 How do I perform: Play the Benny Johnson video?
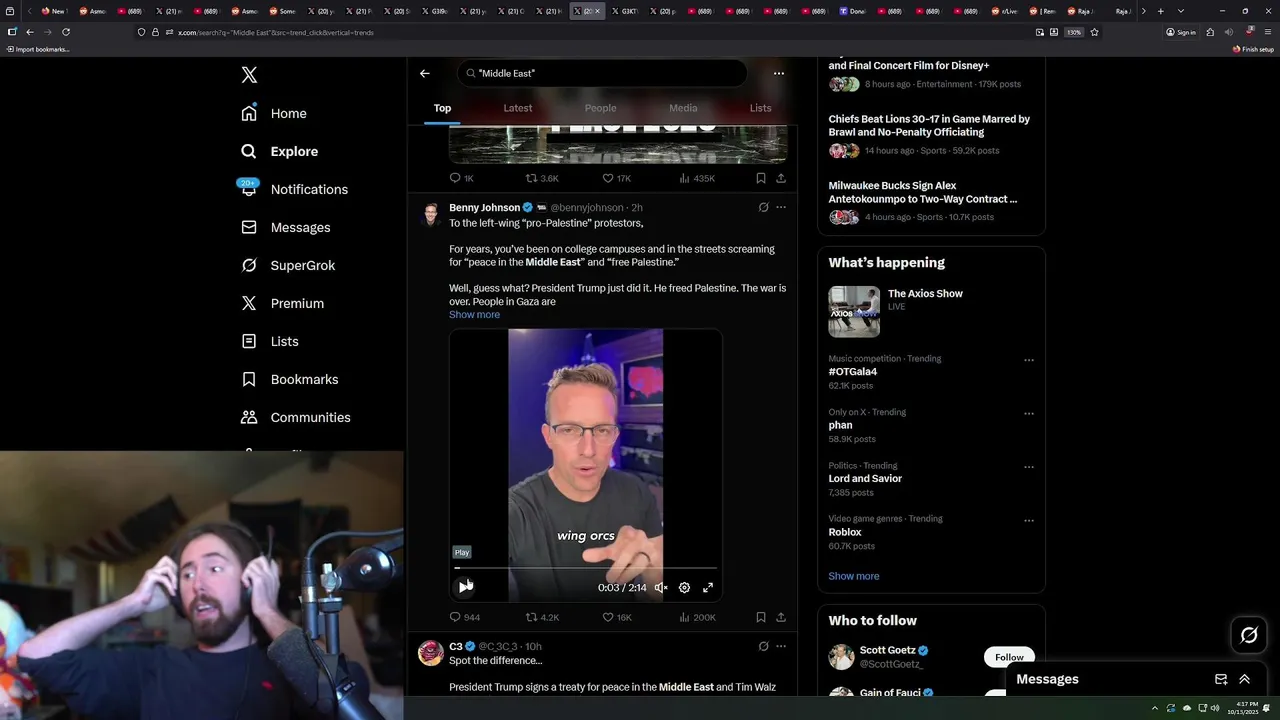coord(464,587)
